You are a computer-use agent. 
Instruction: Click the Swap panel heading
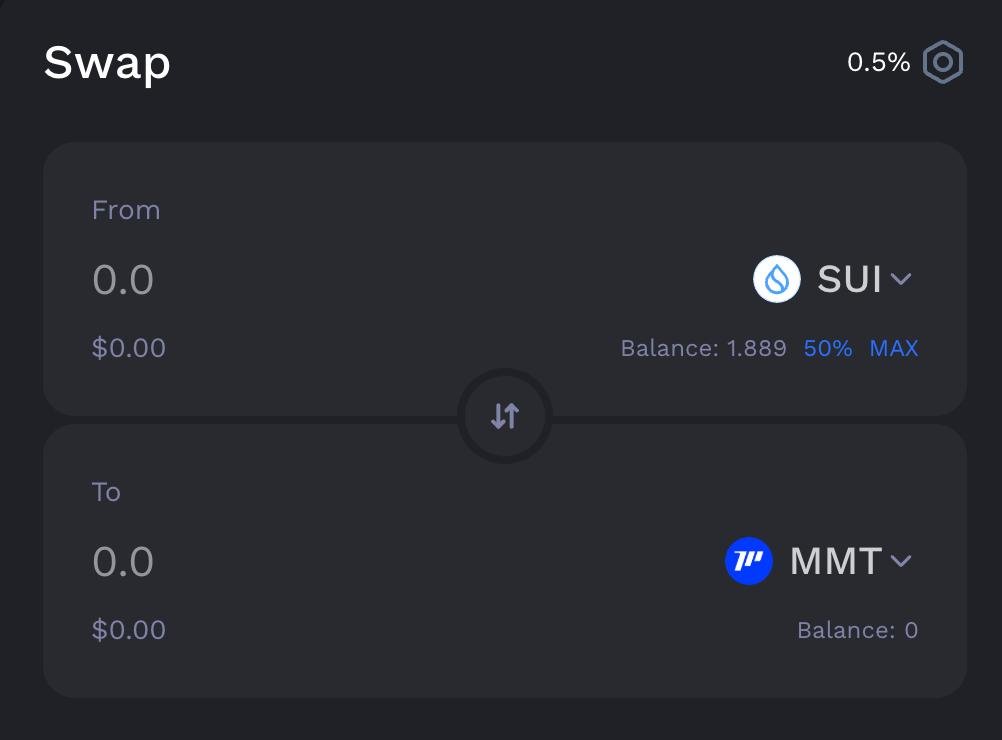pyautogui.click(x=107, y=64)
